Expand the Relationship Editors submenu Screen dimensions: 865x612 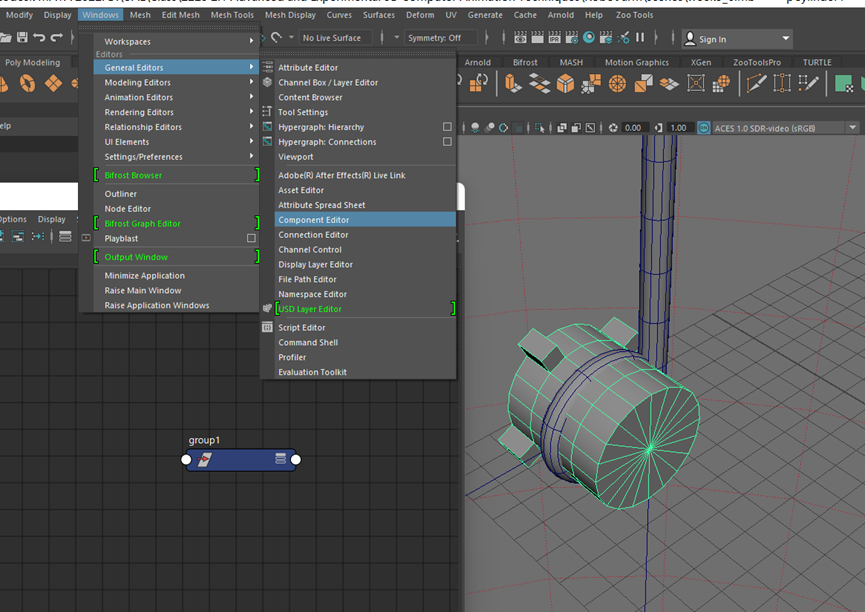click(x=176, y=127)
